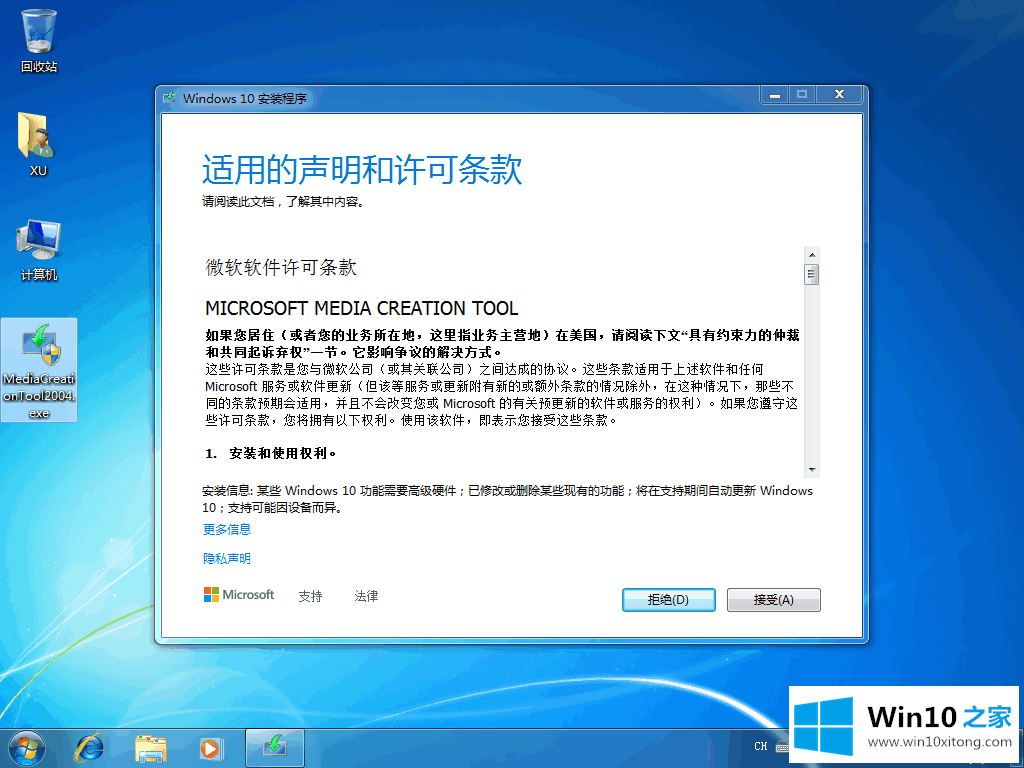Click the heading 微软软件许可条款
The height and width of the screenshot is (768, 1024).
point(281,267)
